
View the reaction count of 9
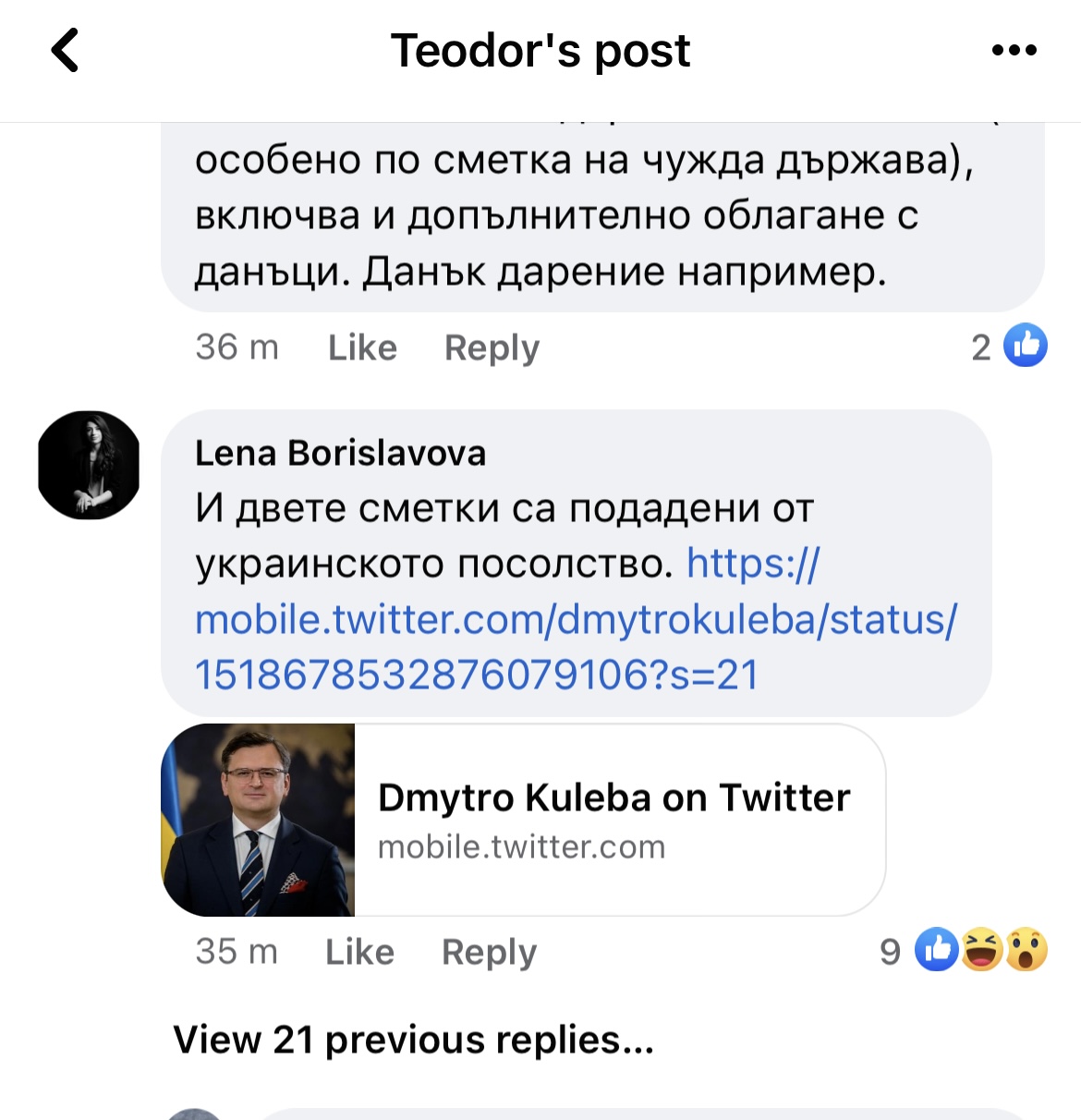point(890,951)
